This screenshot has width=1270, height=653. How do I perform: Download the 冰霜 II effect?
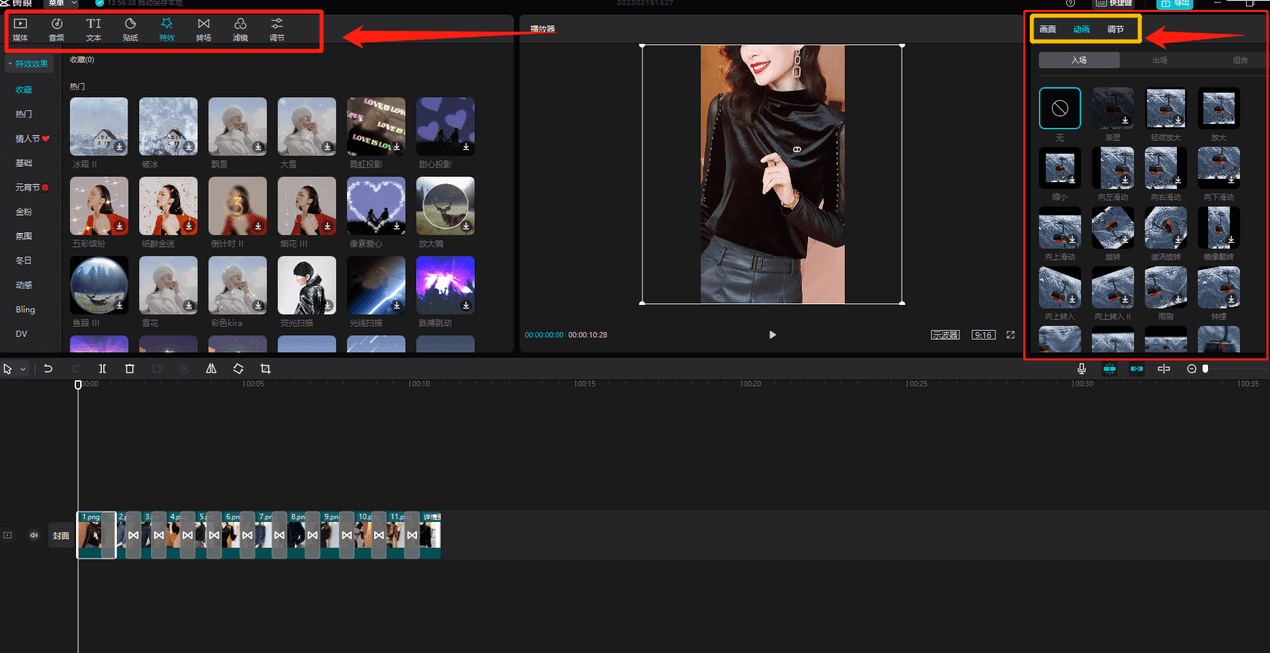pyautogui.click(x=119, y=146)
